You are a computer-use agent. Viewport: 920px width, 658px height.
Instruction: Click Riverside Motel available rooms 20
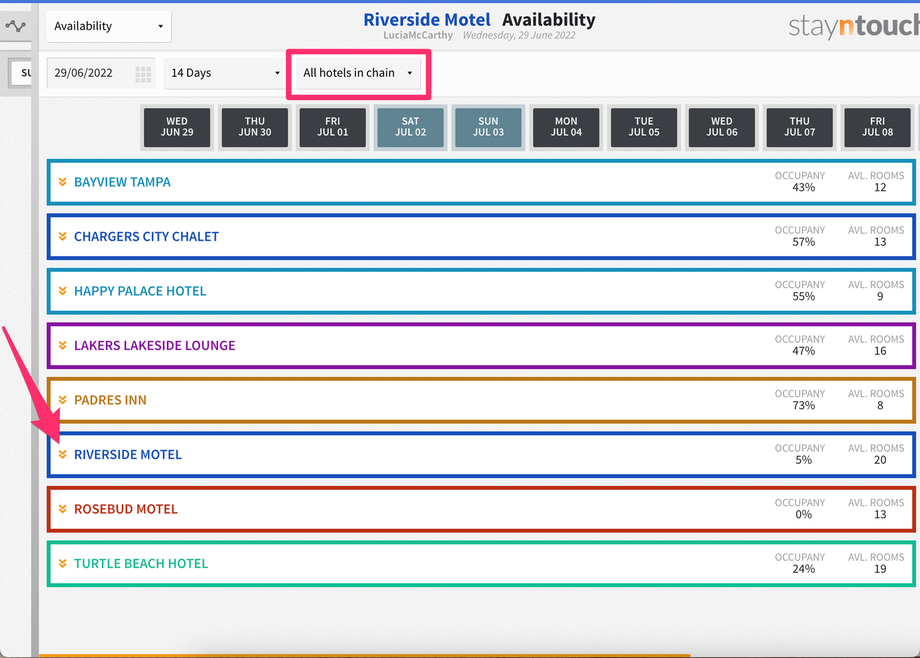880,460
